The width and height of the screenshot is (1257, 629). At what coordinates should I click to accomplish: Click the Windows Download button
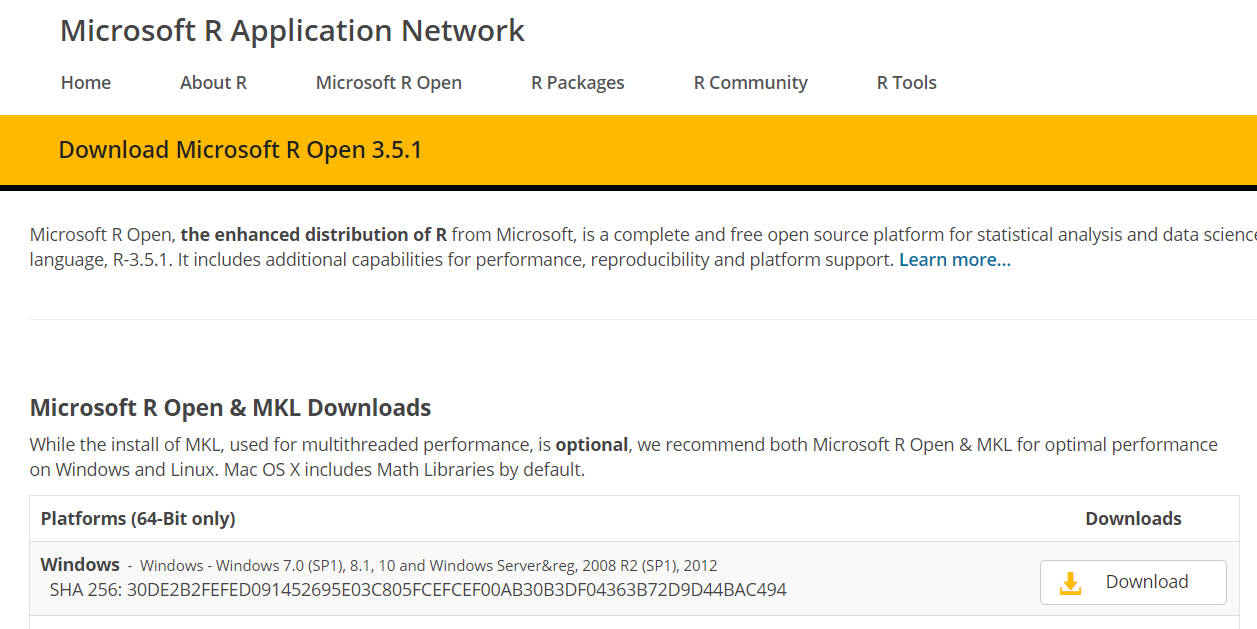pyautogui.click(x=1133, y=582)
